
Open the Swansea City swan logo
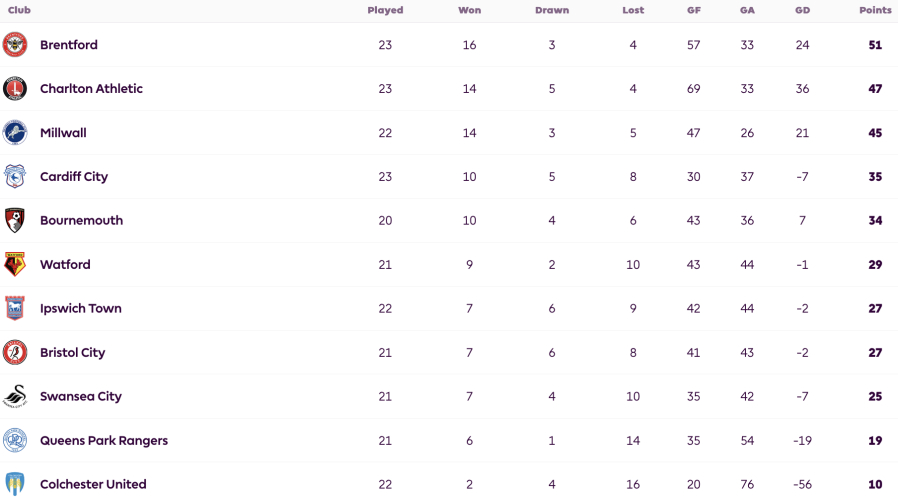point(15,396)
